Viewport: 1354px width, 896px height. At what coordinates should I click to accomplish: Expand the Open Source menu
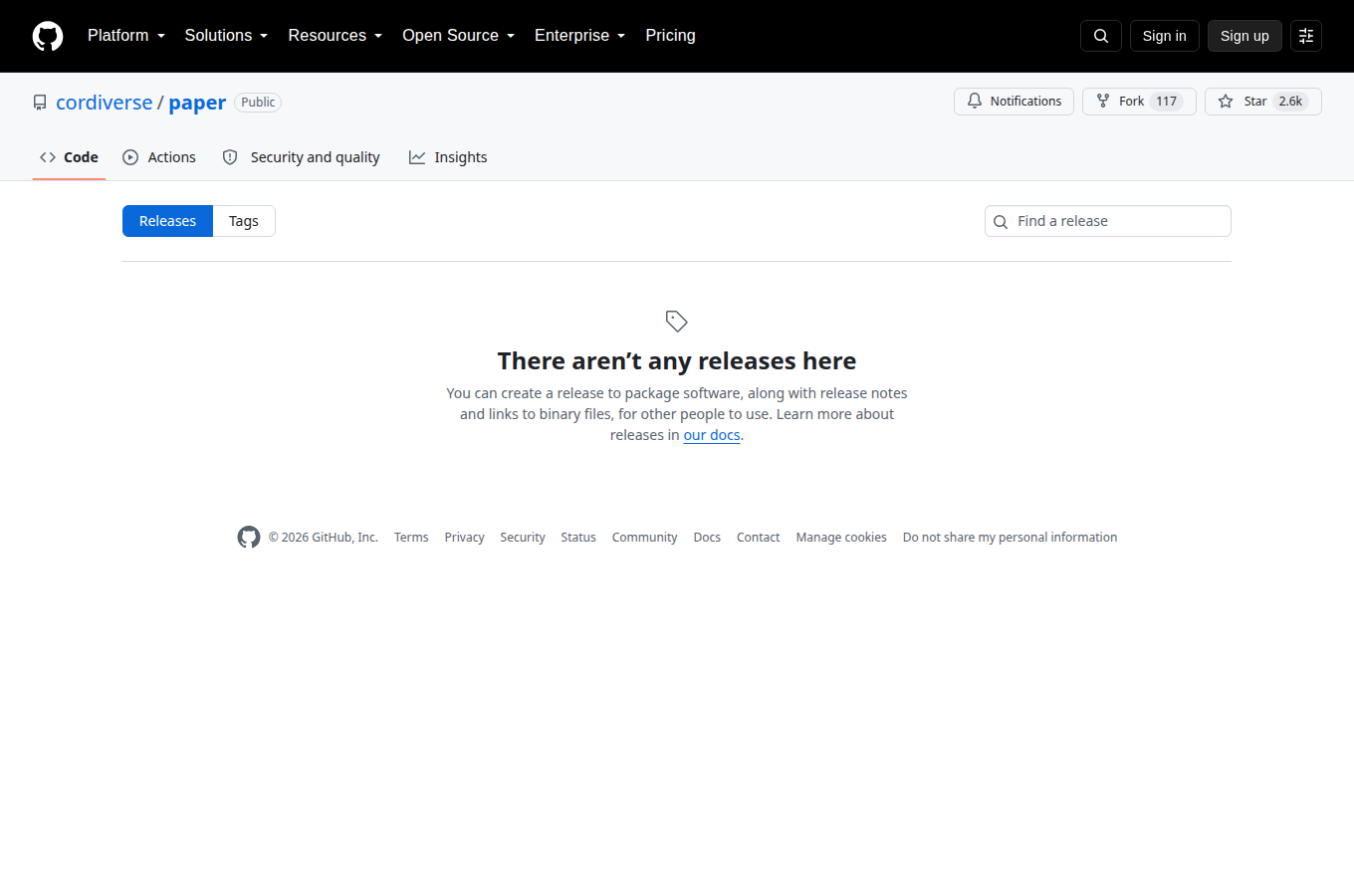point(459,36)
